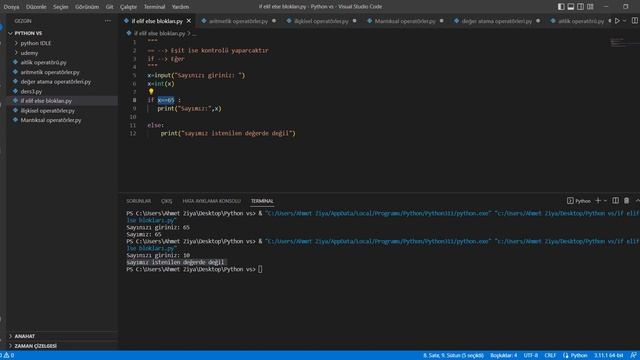Open aitlik operatörü.py in the explorer
The image size is (640, 360).
tap(61, 62)
